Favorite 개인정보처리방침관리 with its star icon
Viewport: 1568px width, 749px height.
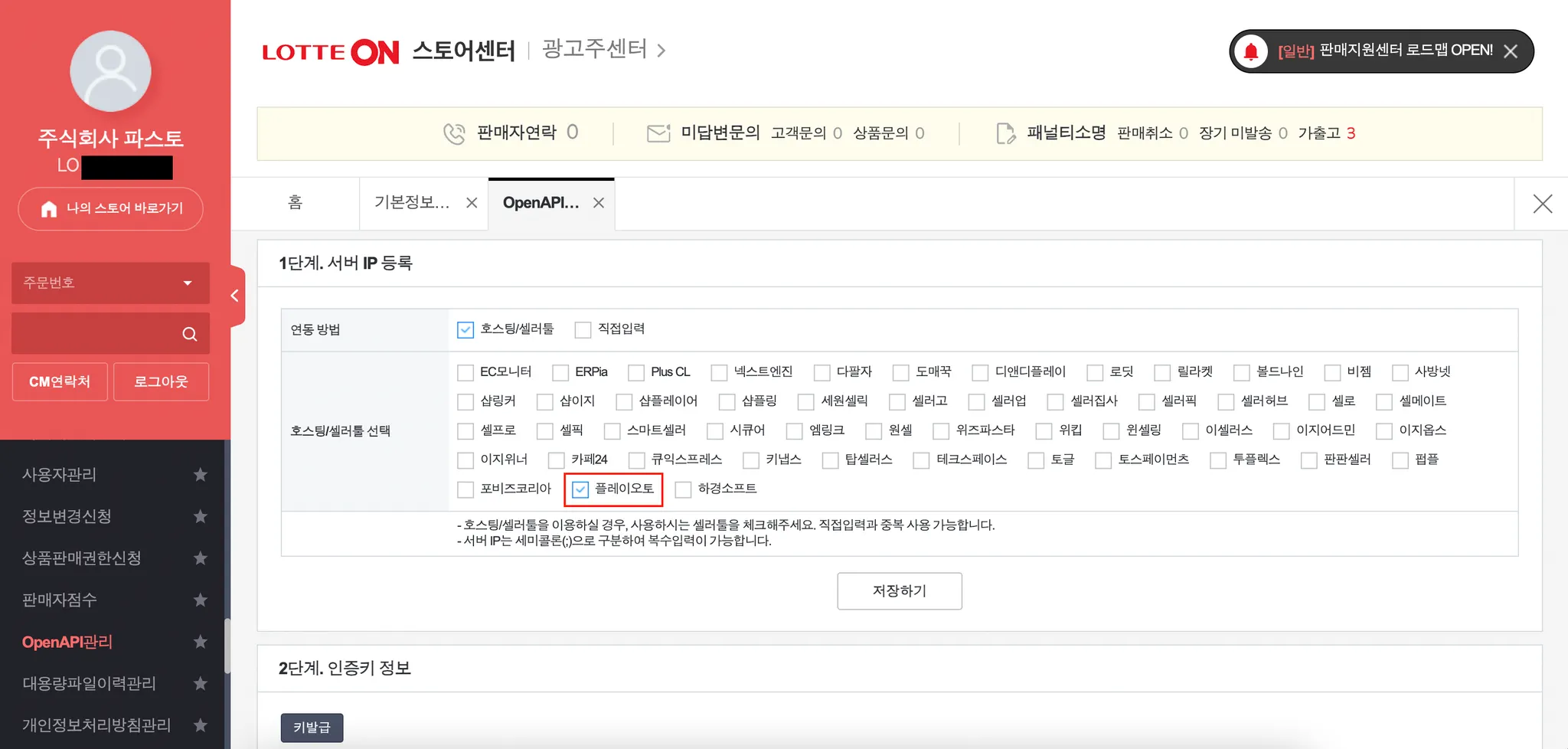[201, 724]
